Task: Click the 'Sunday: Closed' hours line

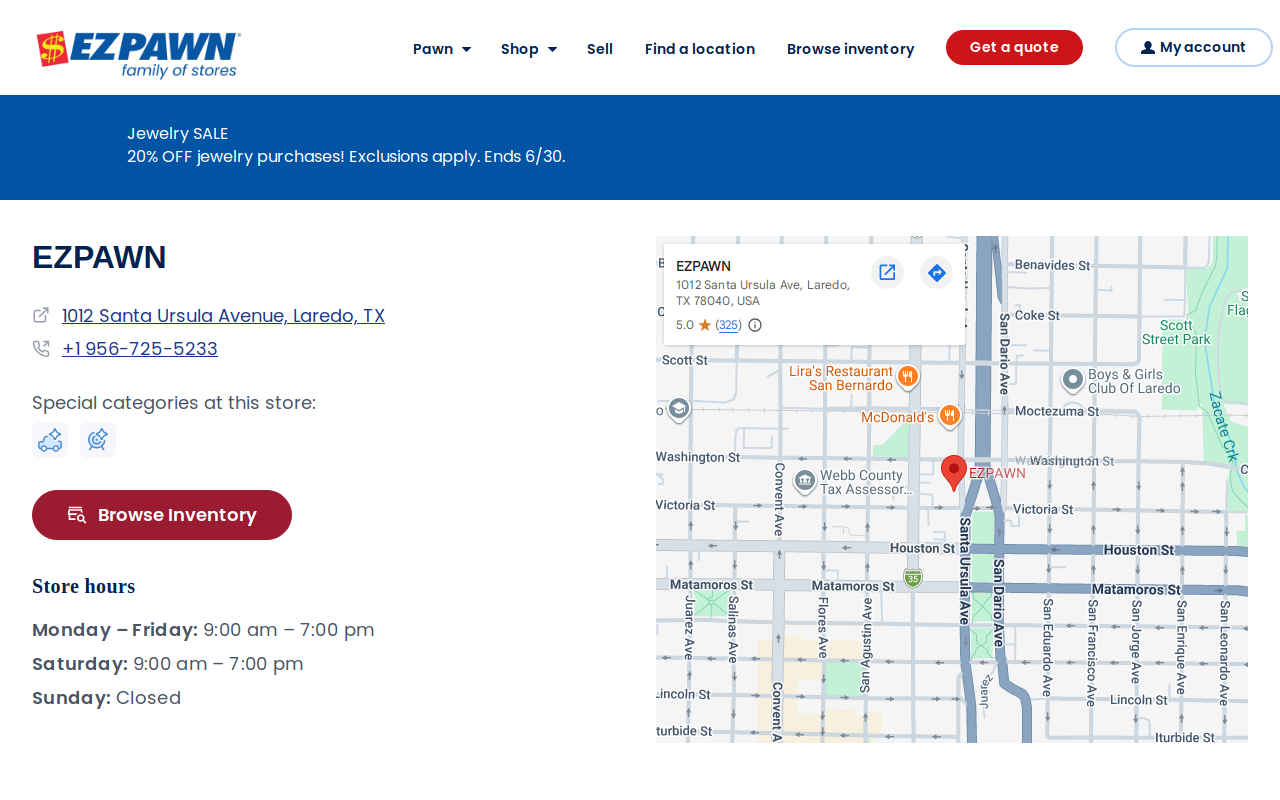Action: (107, 698)
